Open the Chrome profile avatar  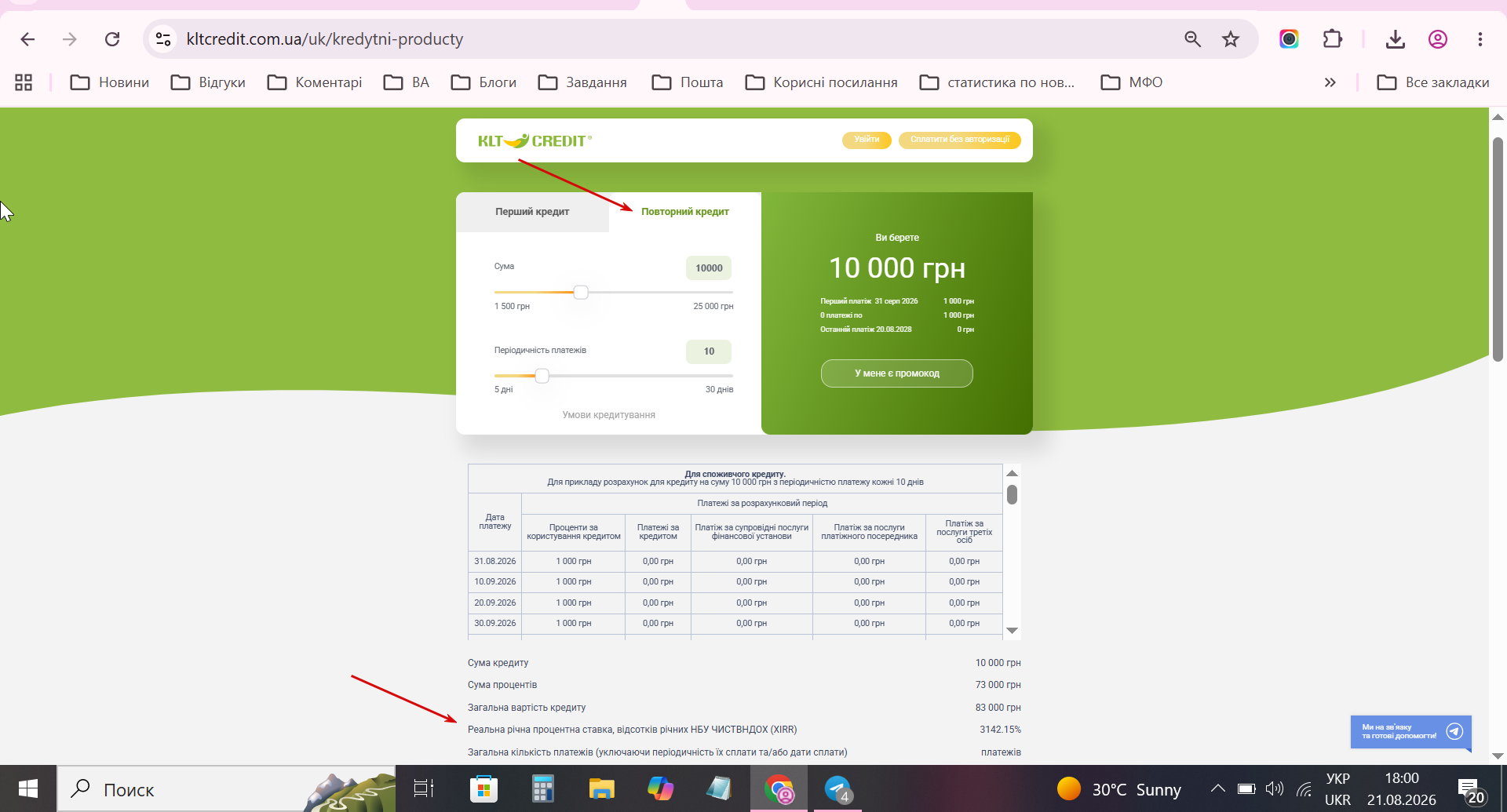point(1437,39)
